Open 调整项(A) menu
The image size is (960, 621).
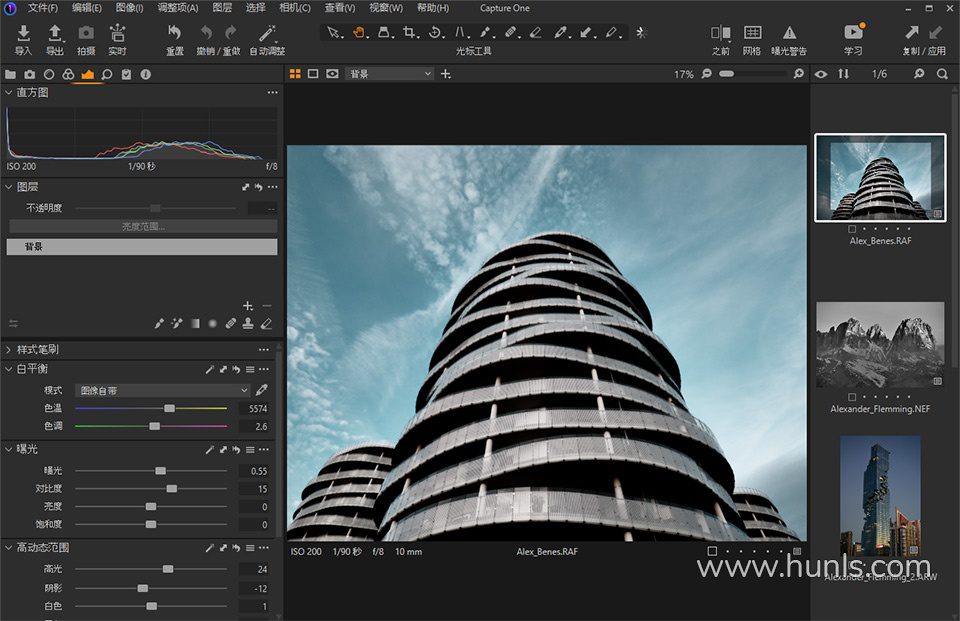point(178,8)
